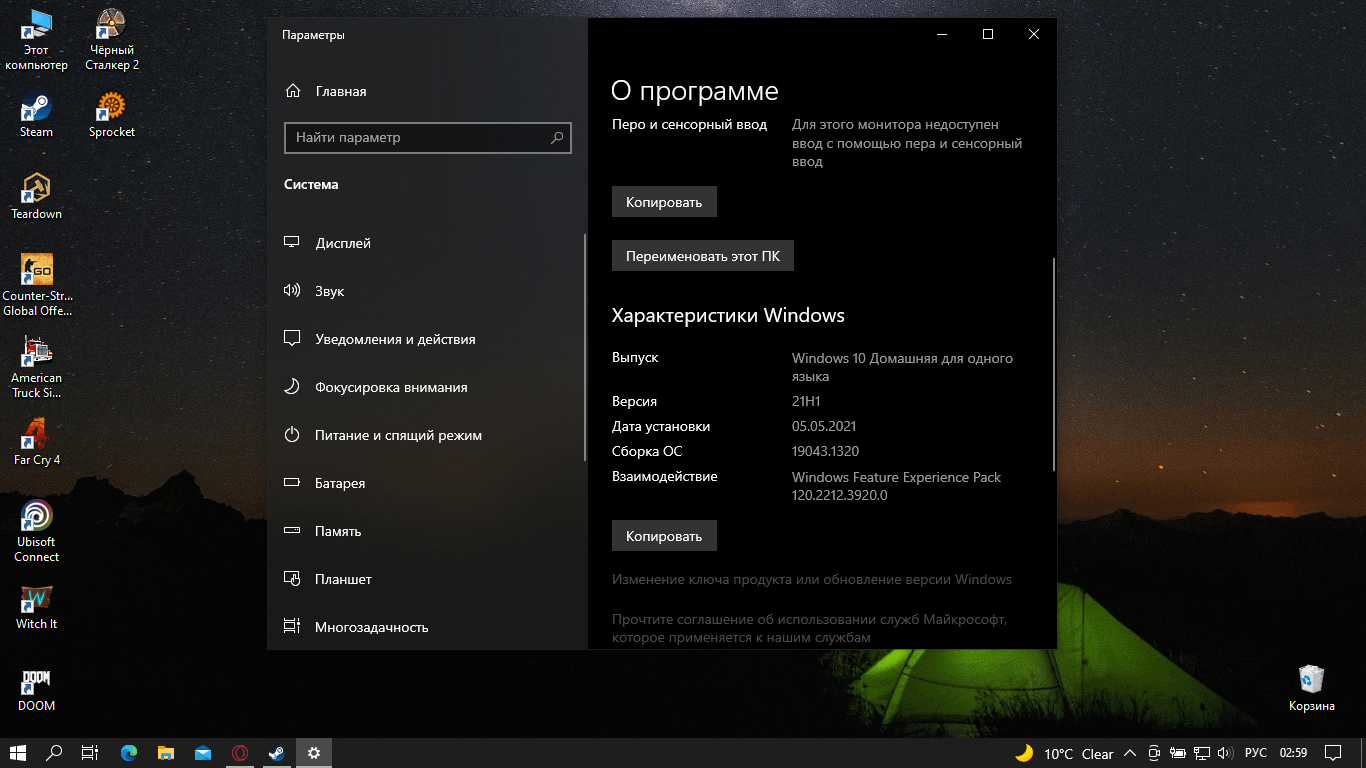1366x768 pixels.
Task: Open the DOOM desktop shortcut
Action: point(37,688)
